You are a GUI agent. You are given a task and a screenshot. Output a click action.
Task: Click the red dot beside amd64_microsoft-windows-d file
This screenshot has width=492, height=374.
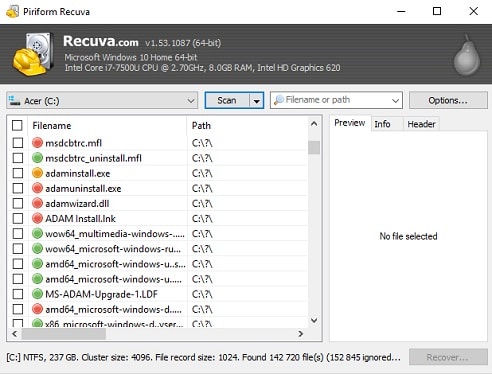[38, 309]
